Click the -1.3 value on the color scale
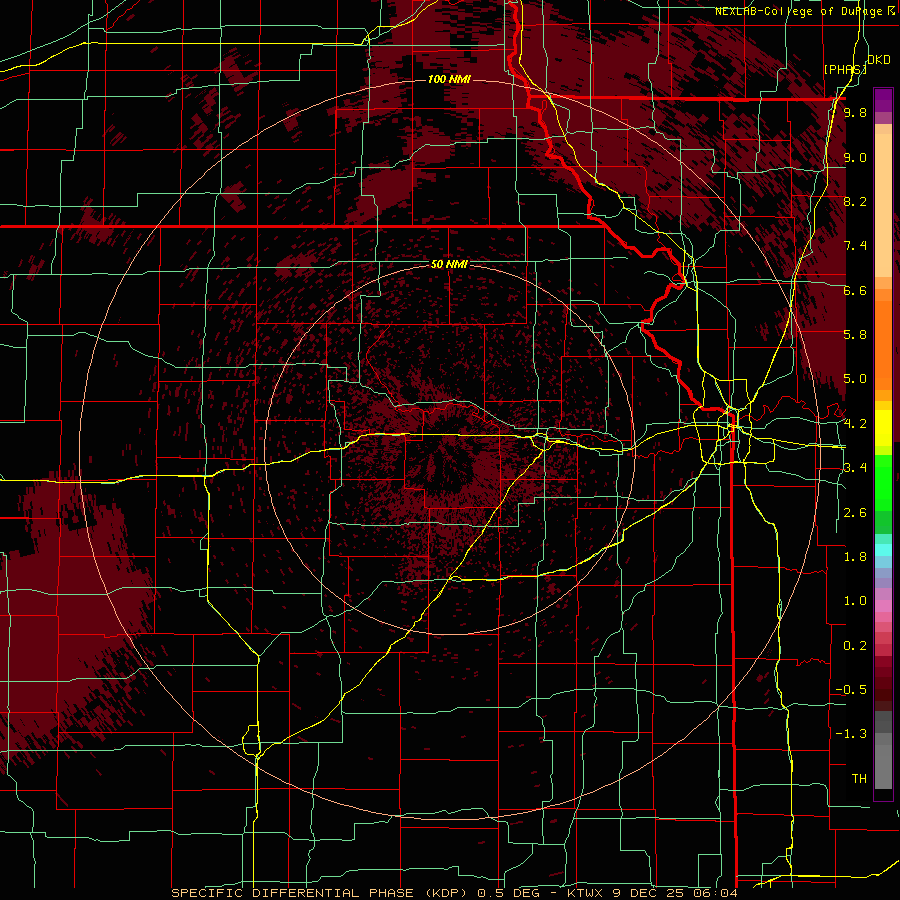The width and height of the screenshot is (900, 900). 852,734
